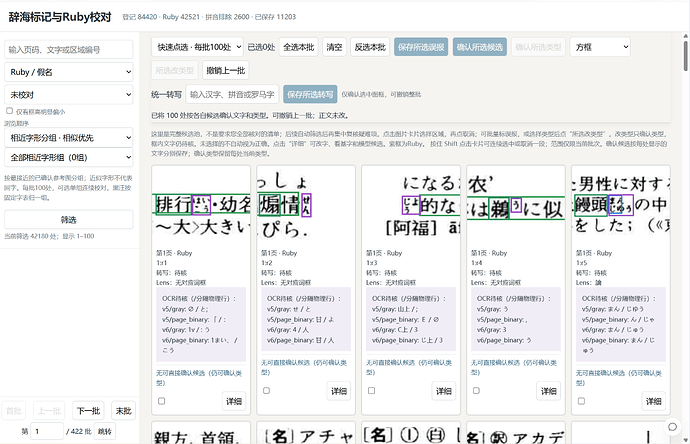The image size is (690, 444).
Task: Click the 辞海标记与Ruby校对 title
Action: pos(60,17)
